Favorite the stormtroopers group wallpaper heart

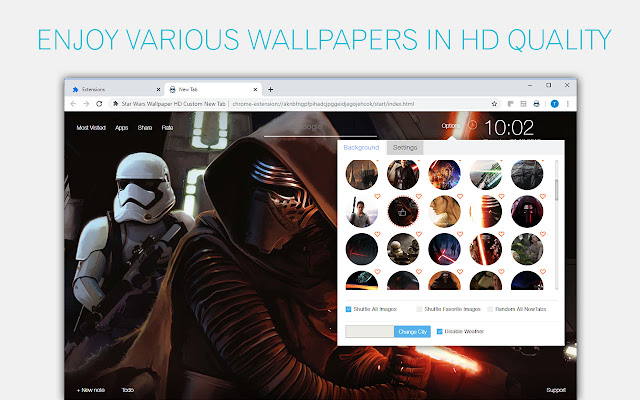(x=418, y=234)
